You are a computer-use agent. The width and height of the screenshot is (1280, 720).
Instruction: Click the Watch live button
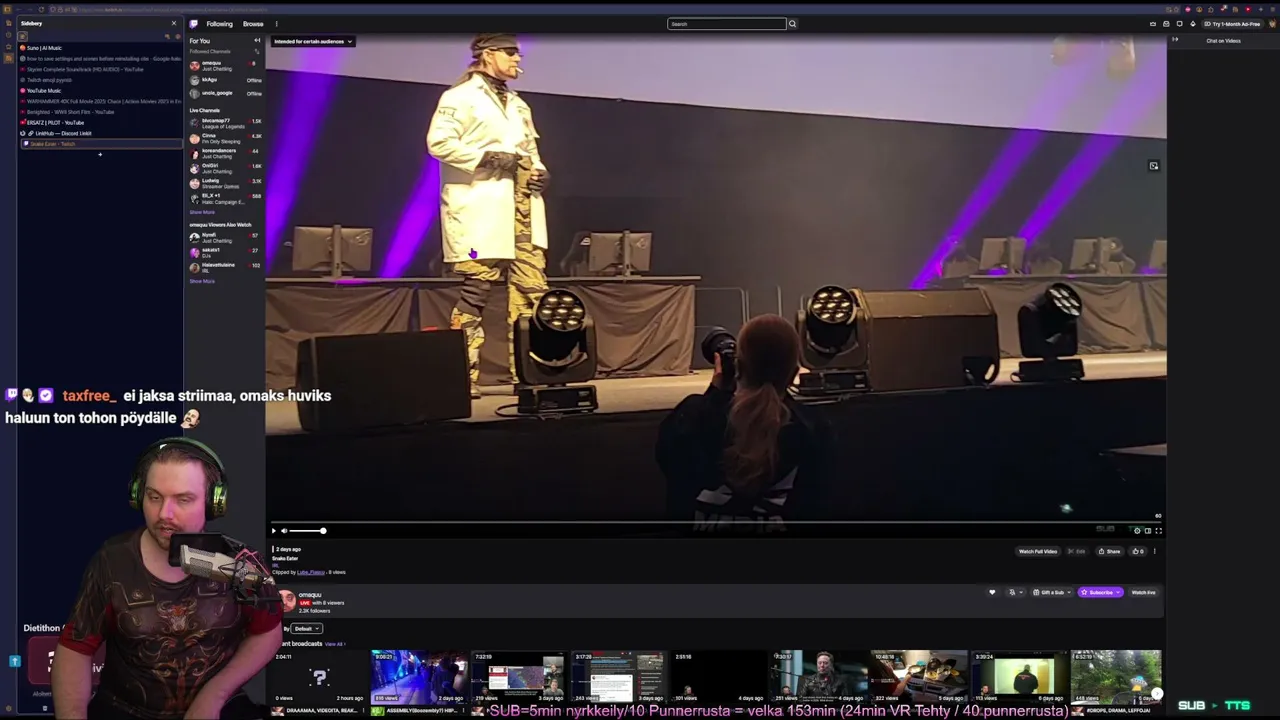pyautogui.click(x=1143, y=592)
